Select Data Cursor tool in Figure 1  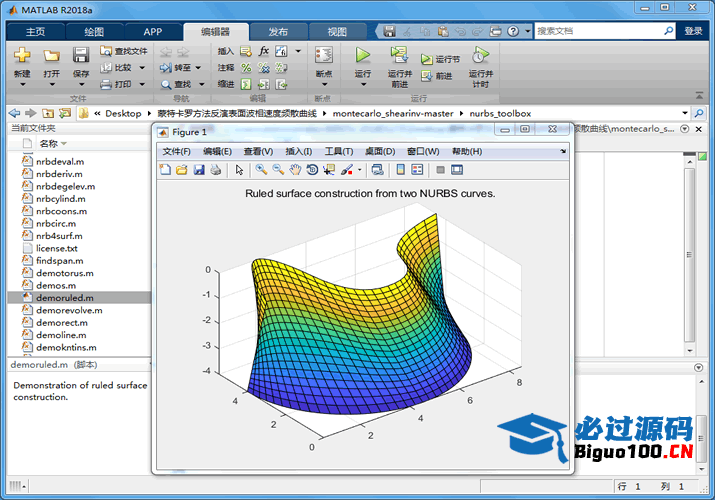(329, 170)
